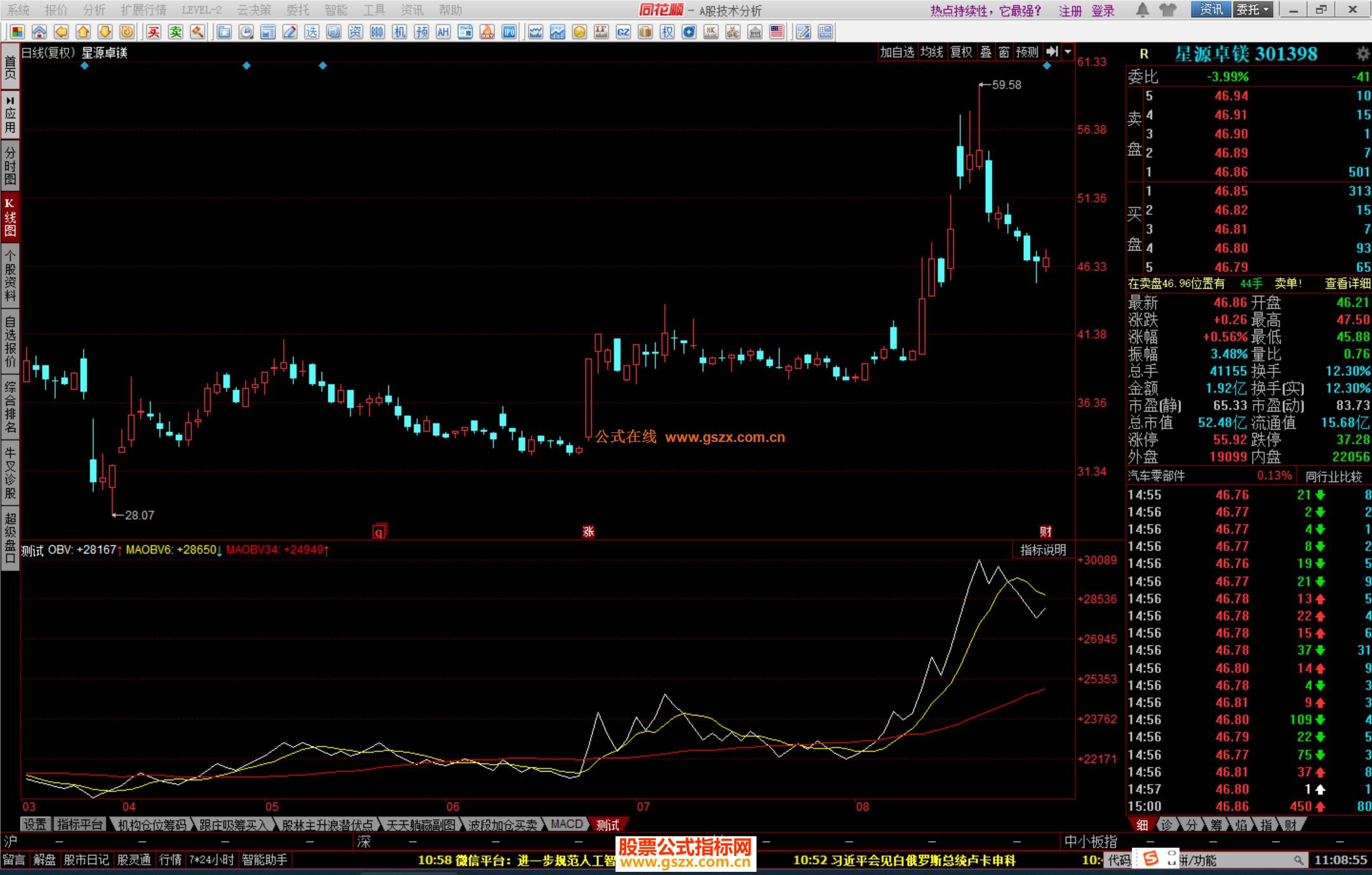Click the US flag market icon

pos(776,32)
